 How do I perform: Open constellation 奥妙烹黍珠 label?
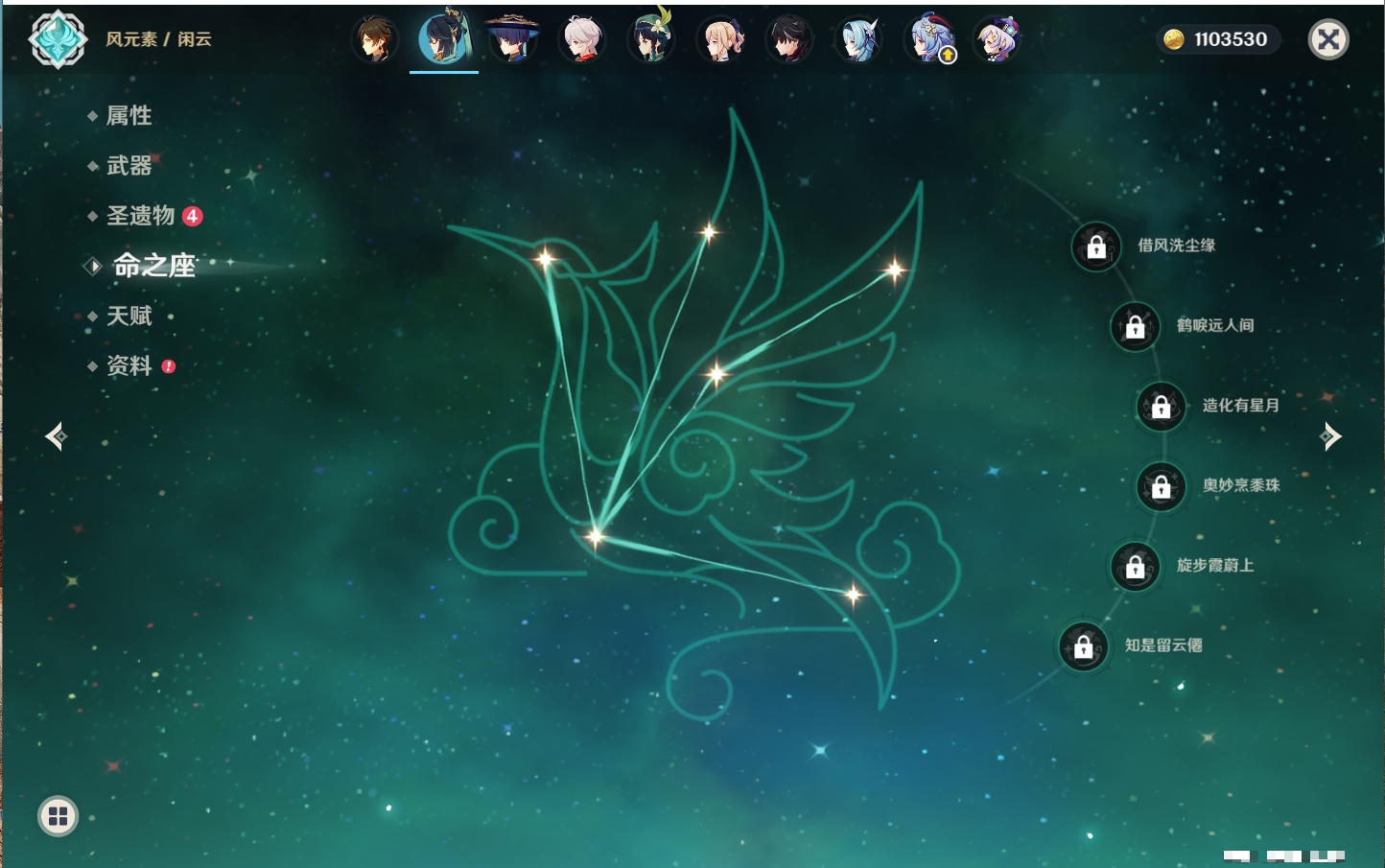[x=1241, y=485]
